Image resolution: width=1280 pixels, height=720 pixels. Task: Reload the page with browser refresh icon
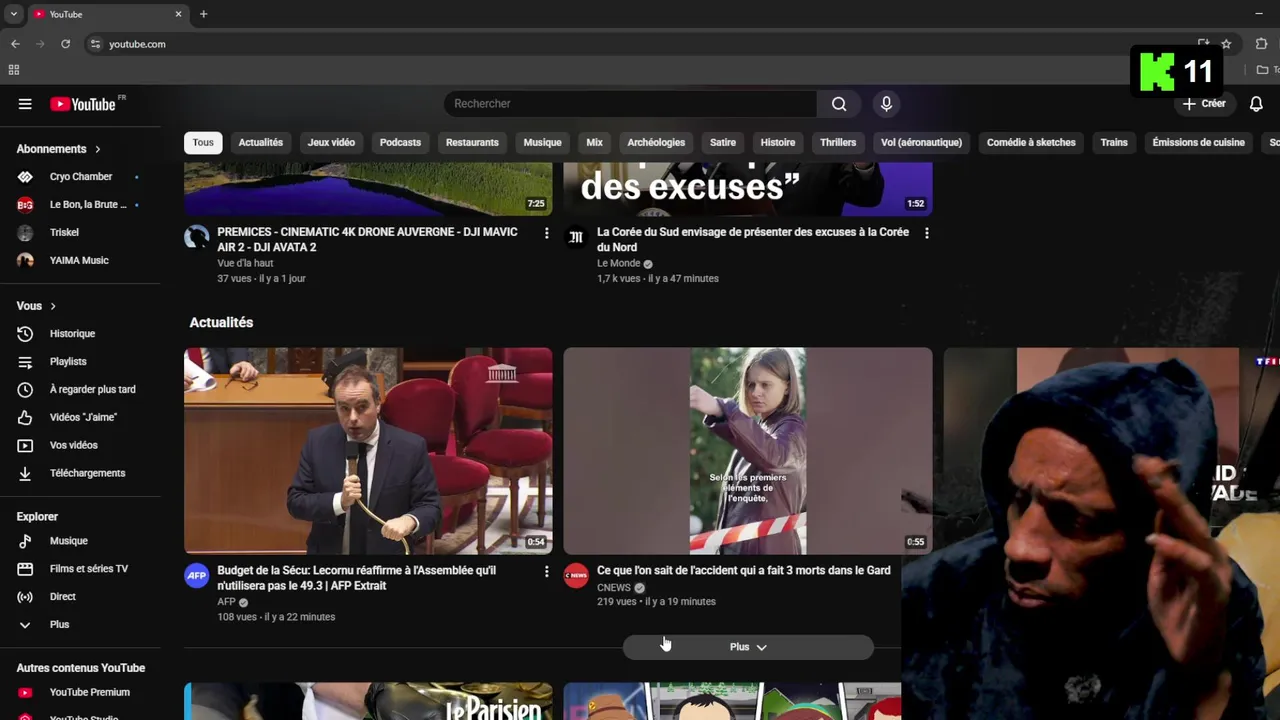point(65,44)
